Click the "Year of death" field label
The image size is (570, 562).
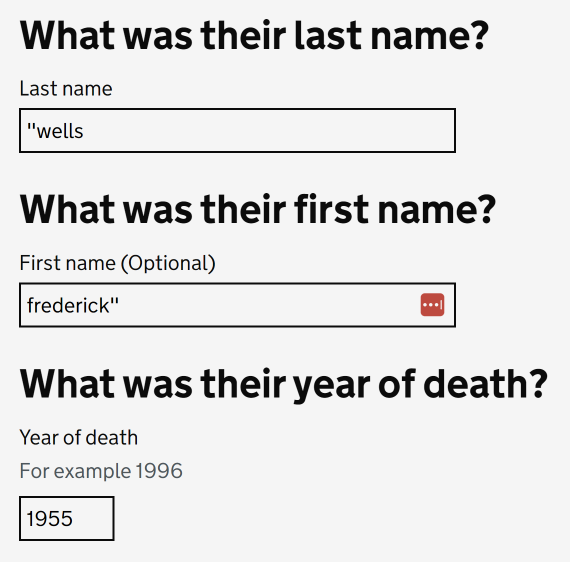click(79, 437)
